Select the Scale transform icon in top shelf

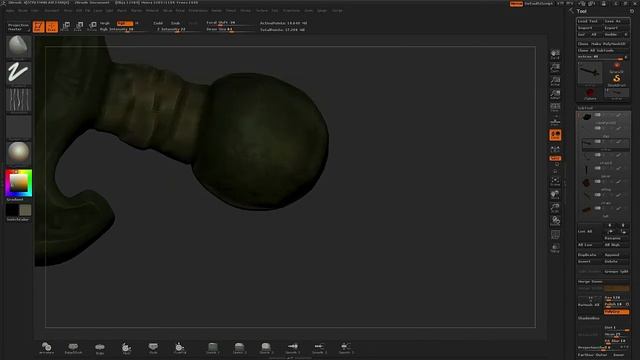(x=79, y=27)
